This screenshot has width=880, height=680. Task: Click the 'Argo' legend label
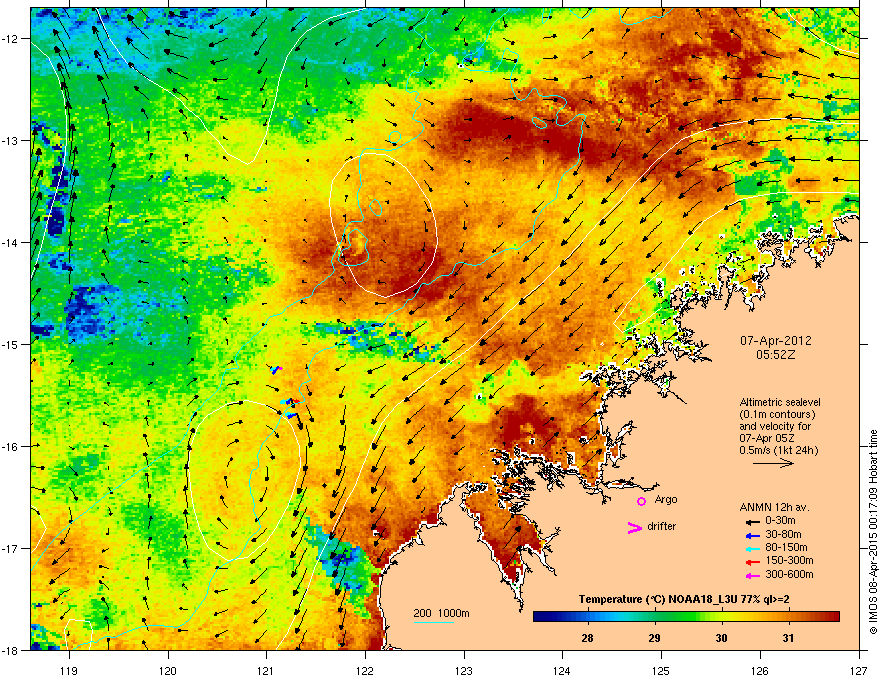coord(666,499)
